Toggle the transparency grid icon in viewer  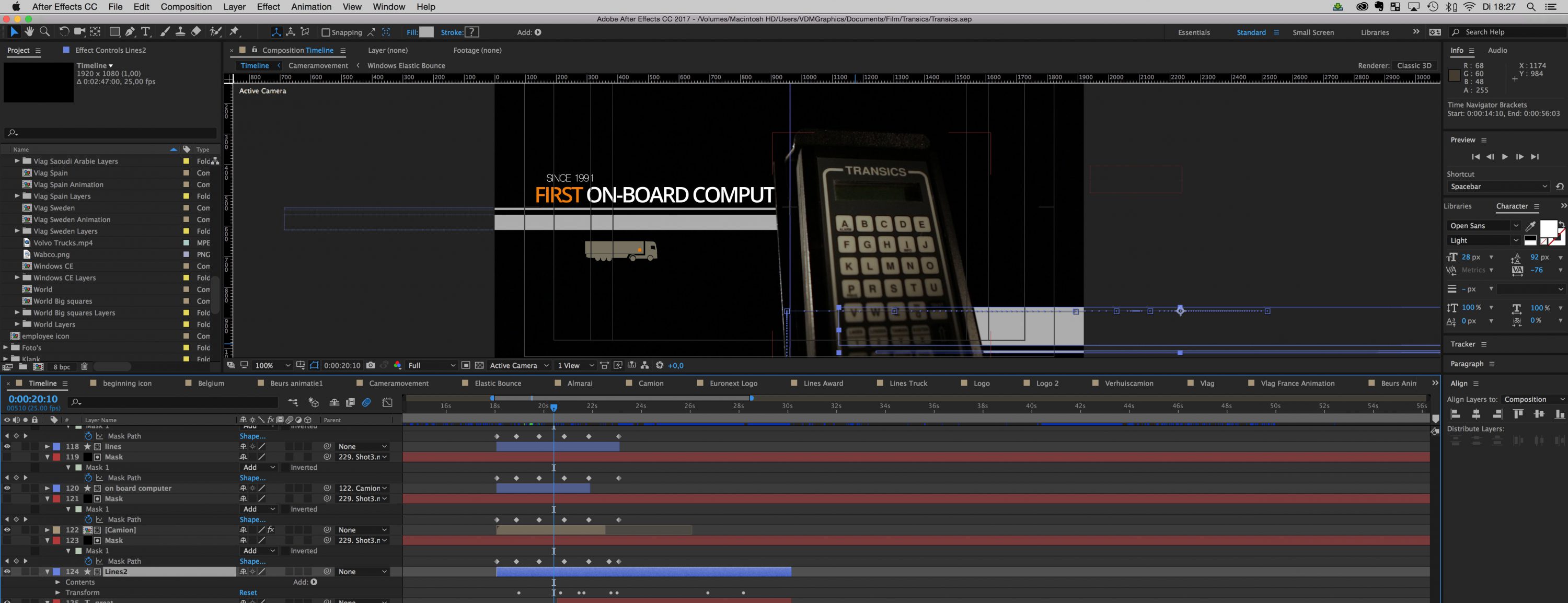(479, 365)
